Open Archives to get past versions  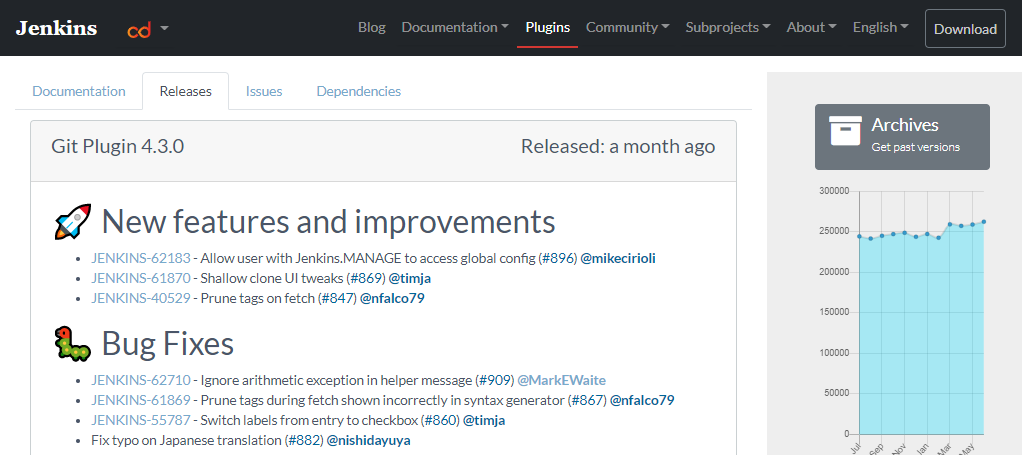902,137
